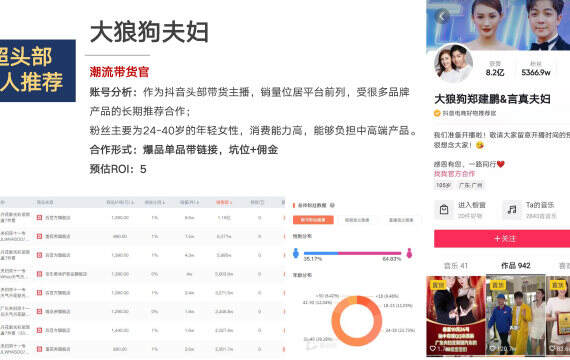This screenshot has width=570, height=360.
Task: Click the blue male gender icon
Action: (296, 253)
